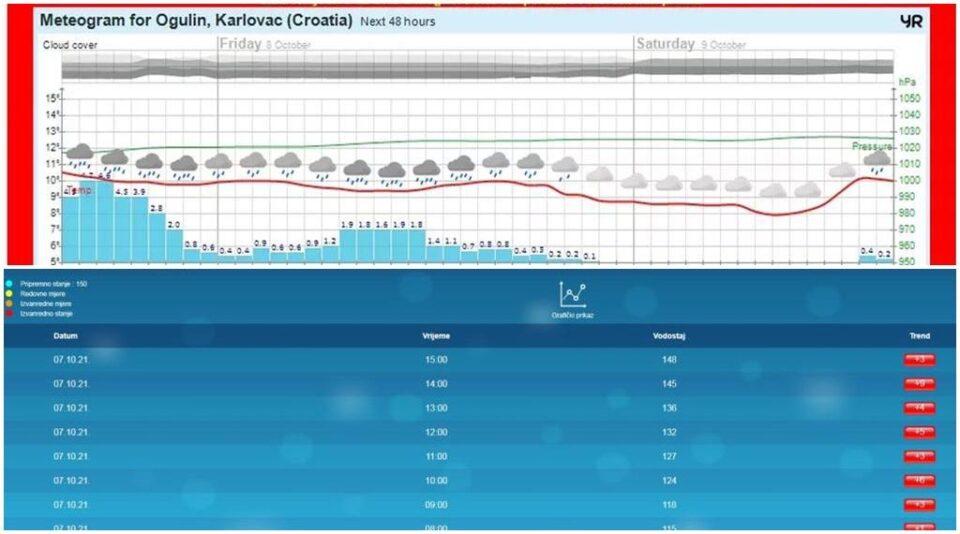The width and height of the screenshot is (960, 534).
Task: Click the Cloud cover label
Action: 70,45
